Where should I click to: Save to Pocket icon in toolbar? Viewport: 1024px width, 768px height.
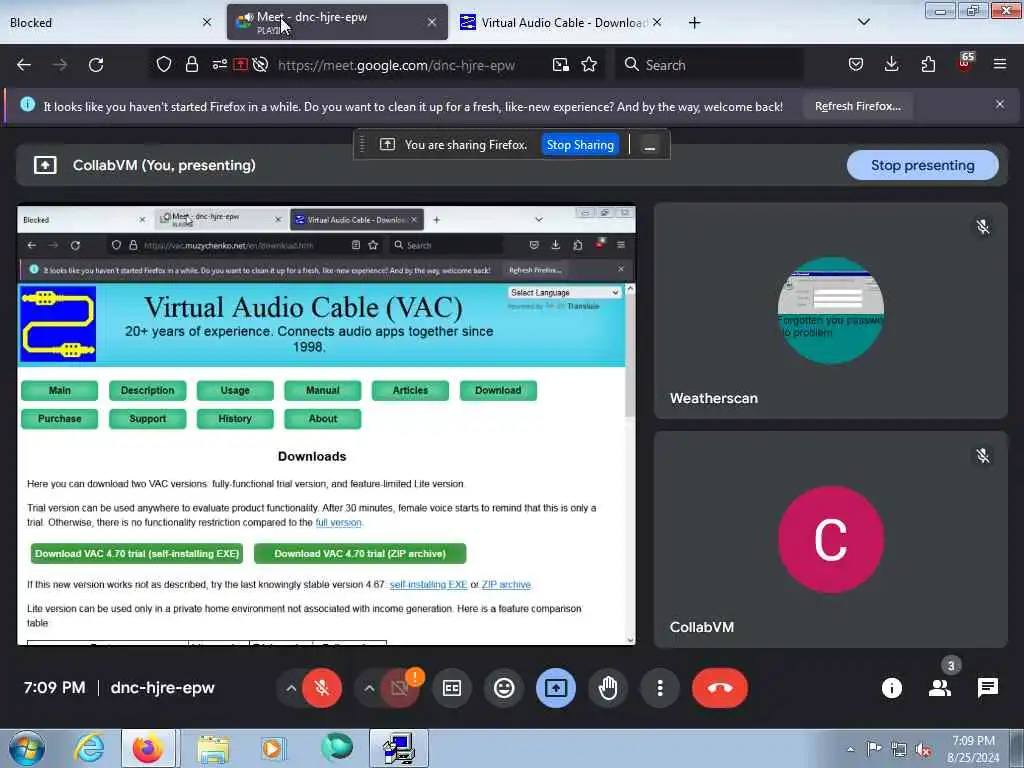click(x=856, y=65)
